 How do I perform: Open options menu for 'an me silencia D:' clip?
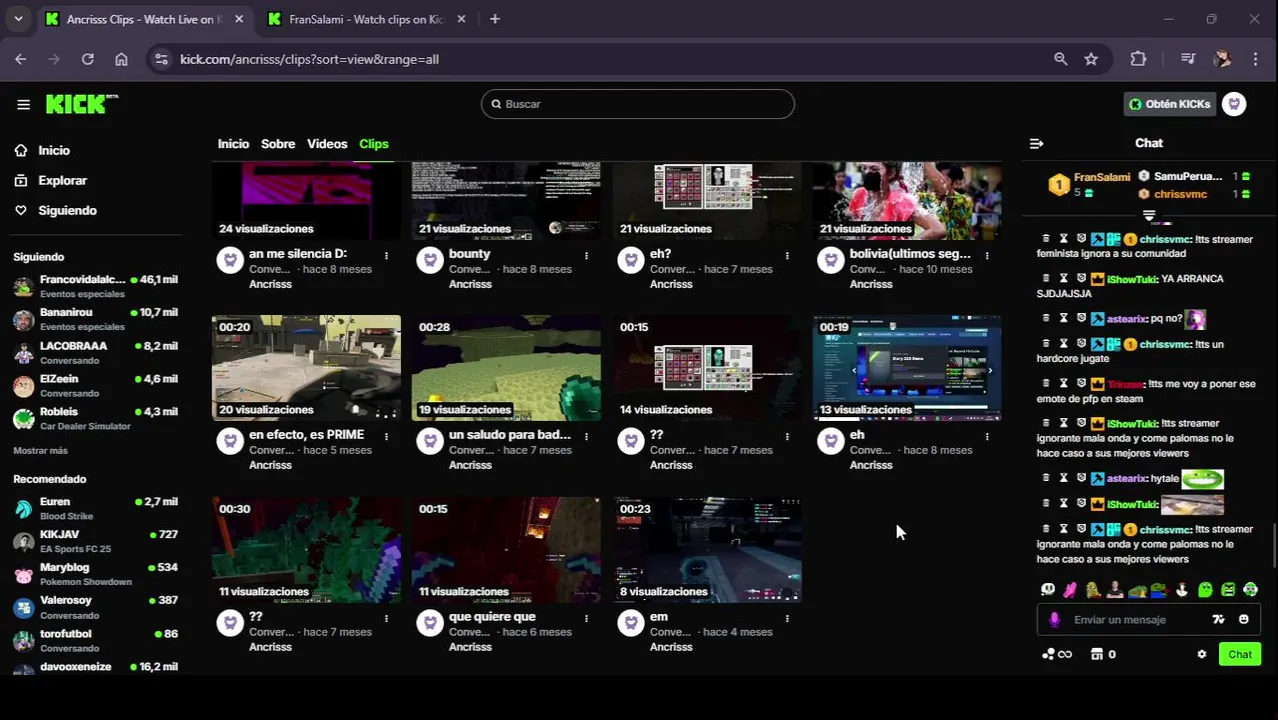pyautogui.click(x=386, y=256)
